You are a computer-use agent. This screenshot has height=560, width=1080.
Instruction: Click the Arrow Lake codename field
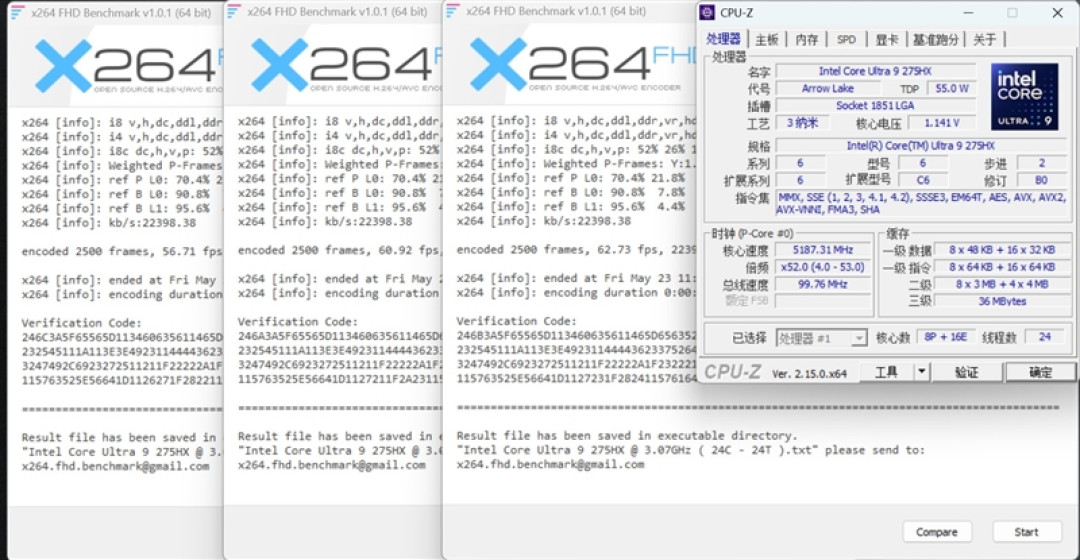[828, 88]
